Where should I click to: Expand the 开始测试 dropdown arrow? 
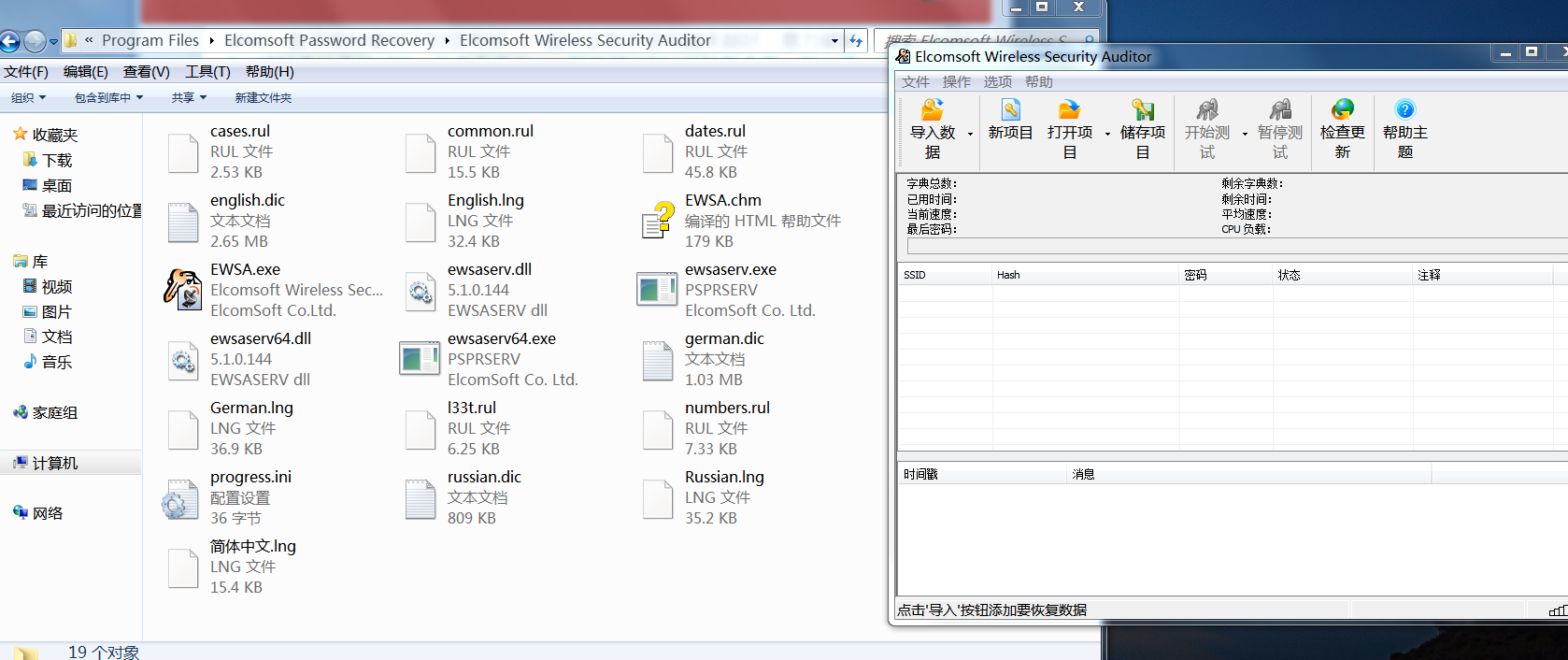point(1245,134)
